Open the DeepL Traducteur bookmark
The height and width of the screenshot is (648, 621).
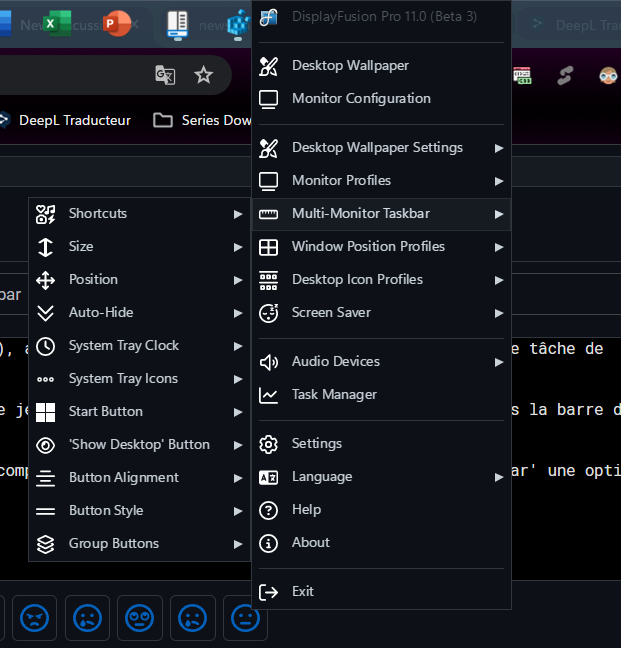click(64, 120)
